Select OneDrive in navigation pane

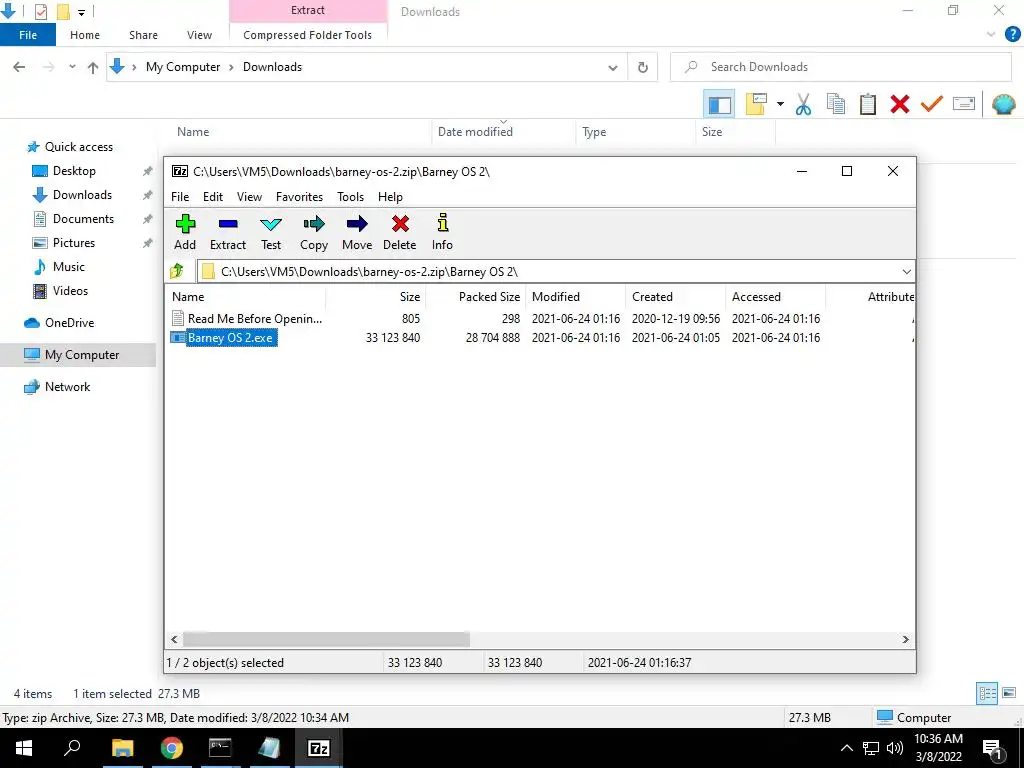69,323
